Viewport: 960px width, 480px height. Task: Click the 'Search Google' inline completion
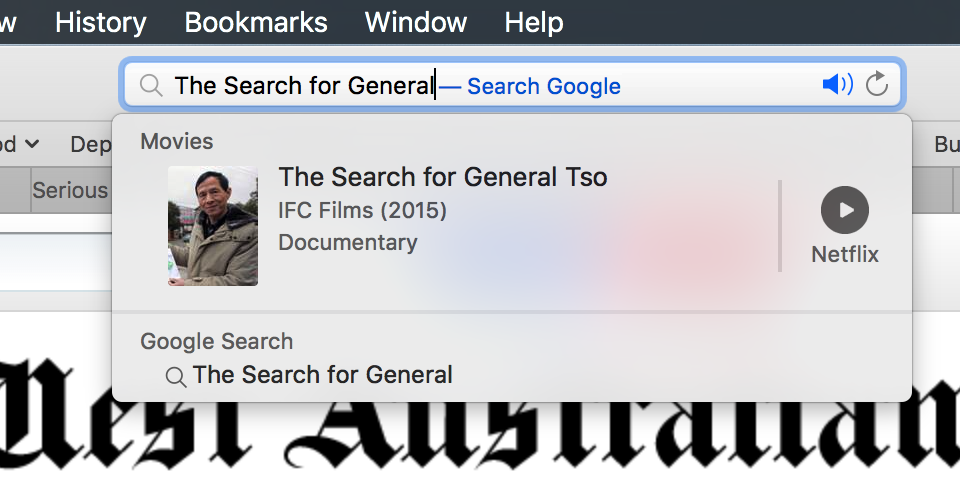pyautogui.click(x=544, y=86)
